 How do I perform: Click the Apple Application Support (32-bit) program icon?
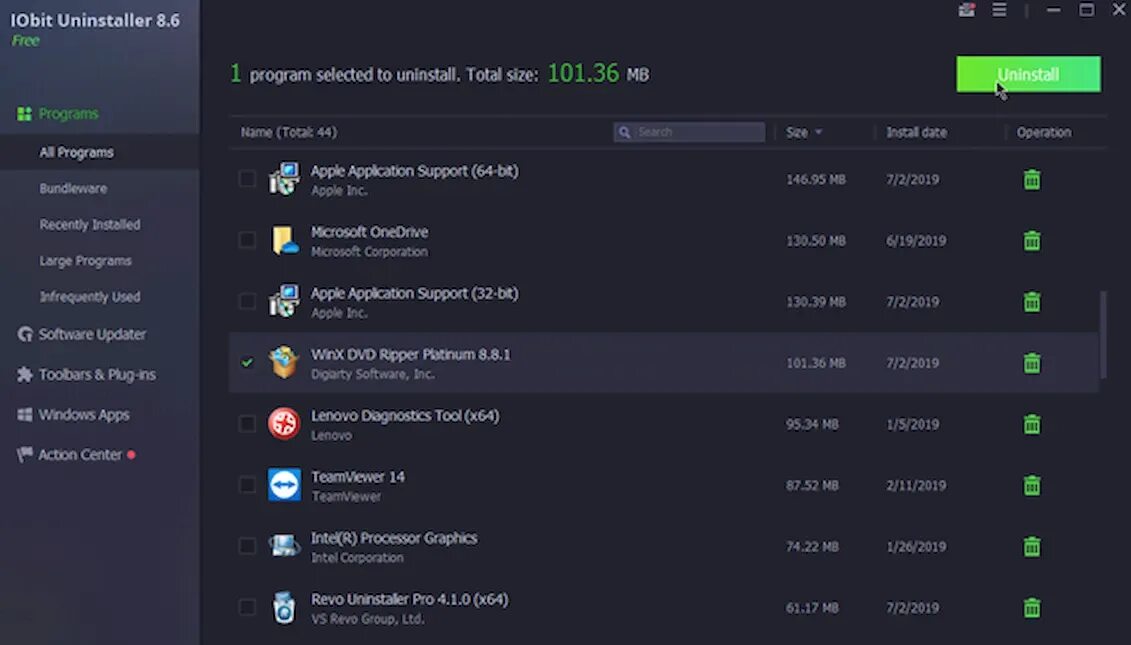(x=284, y=301)
